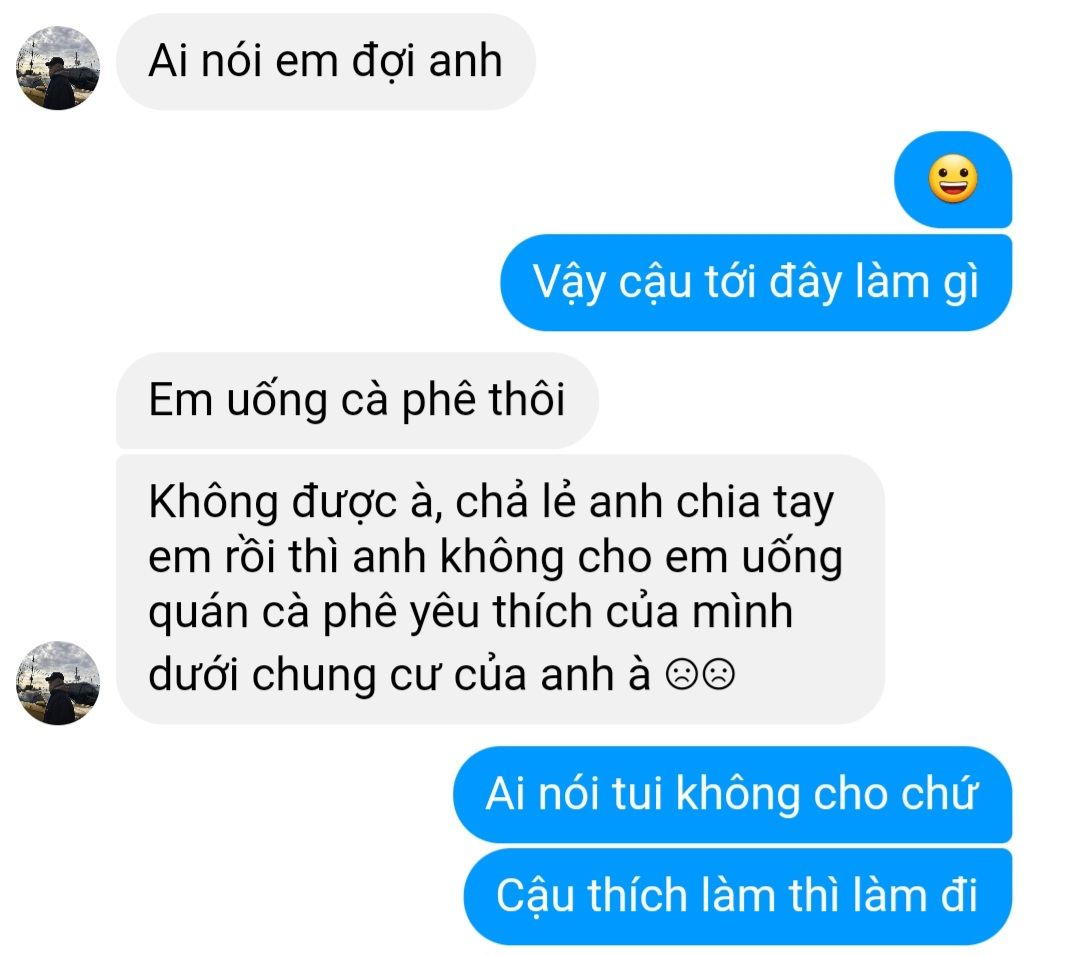Click the line starting 'Không được à'
Screen dimensions: 1066x956
(491, 503)
